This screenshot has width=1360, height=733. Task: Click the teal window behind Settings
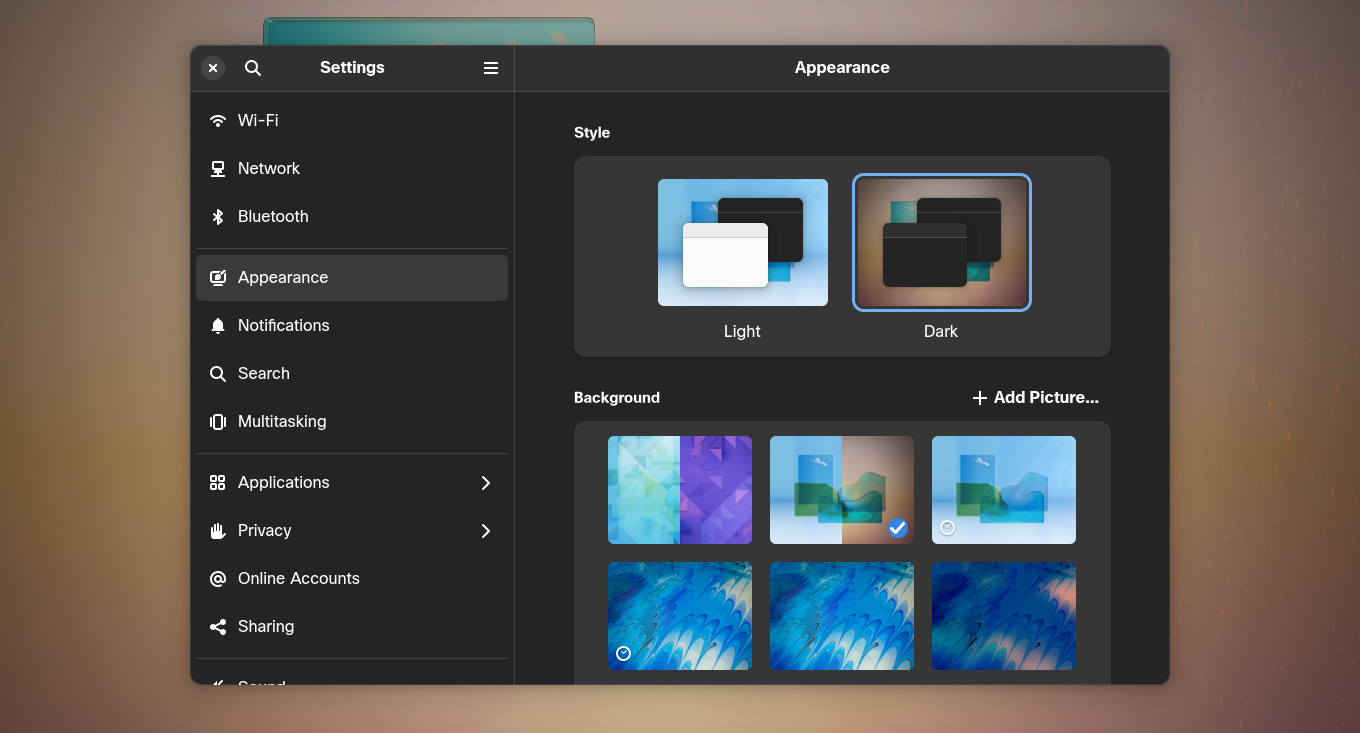[x=429, y=31]
